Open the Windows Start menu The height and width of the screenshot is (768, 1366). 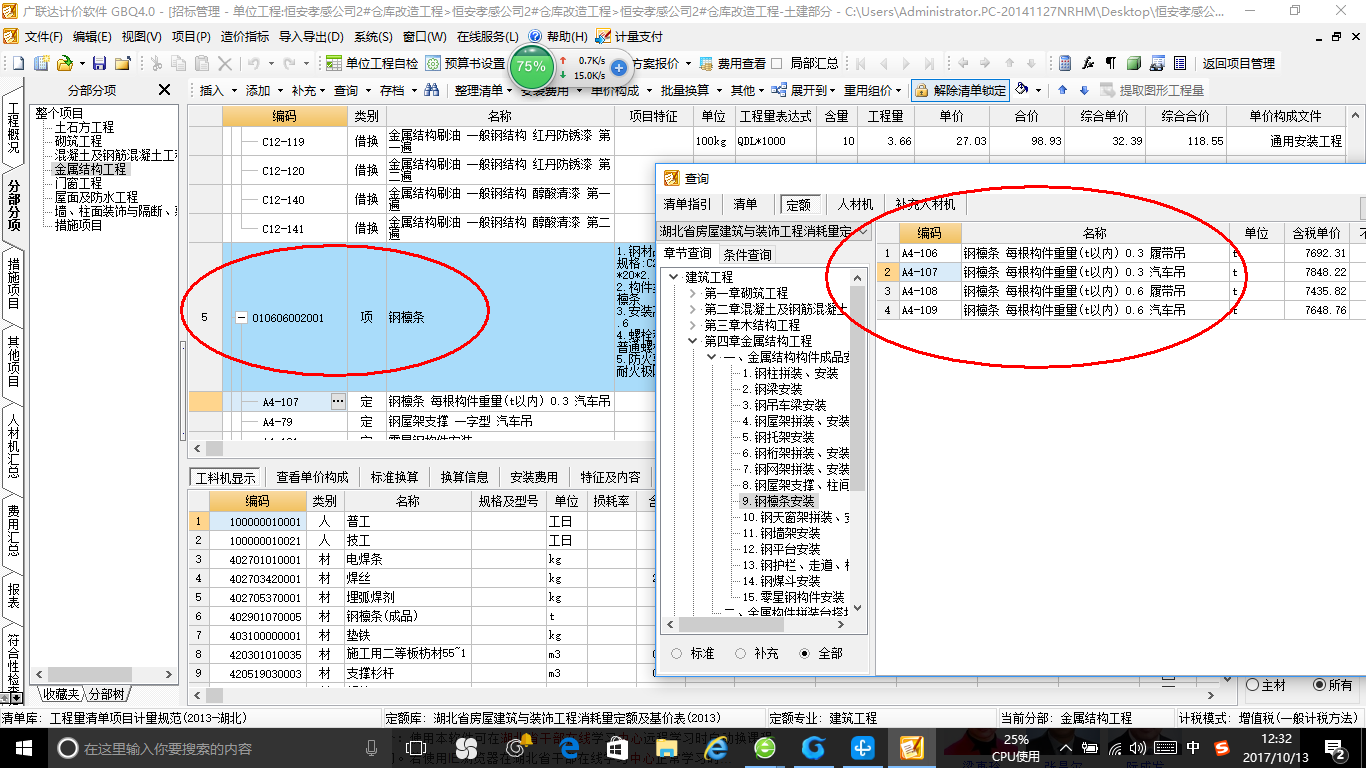click(23, 747)
